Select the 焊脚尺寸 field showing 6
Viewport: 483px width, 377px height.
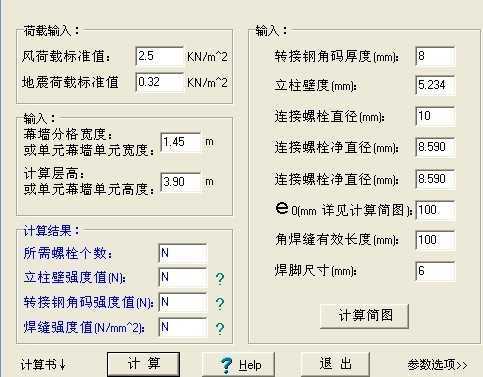[x=435, y=271]
